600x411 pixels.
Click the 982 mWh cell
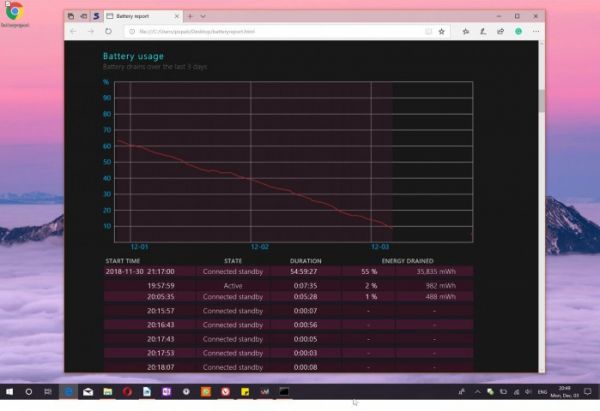(440, 286)
